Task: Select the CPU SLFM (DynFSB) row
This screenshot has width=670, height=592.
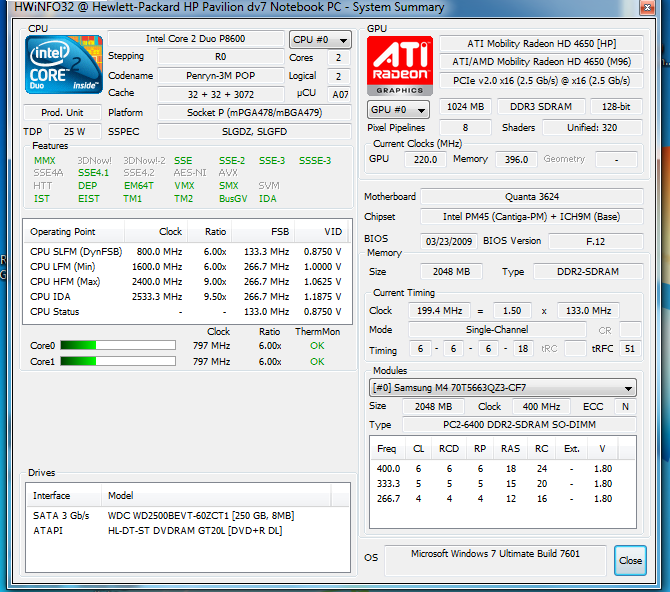Action: click(187, 252)
